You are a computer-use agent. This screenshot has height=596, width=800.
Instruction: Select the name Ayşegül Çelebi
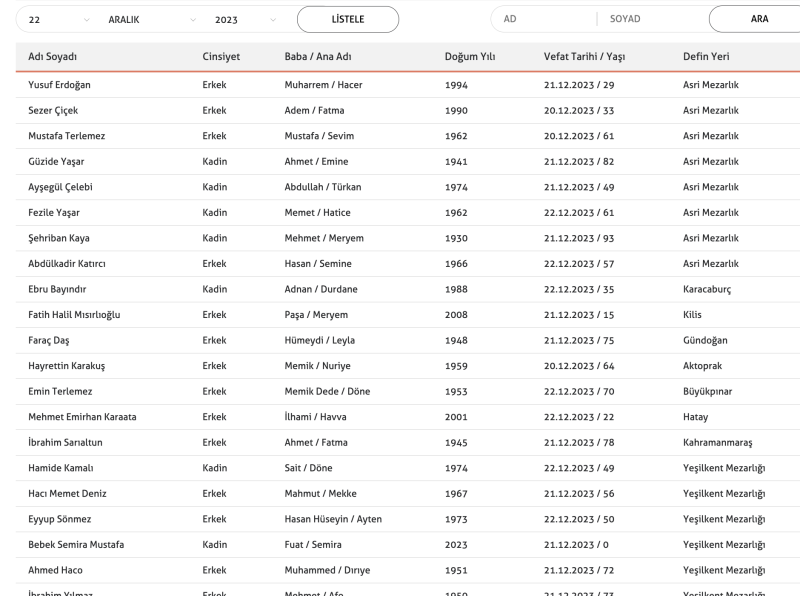(60, 187)
